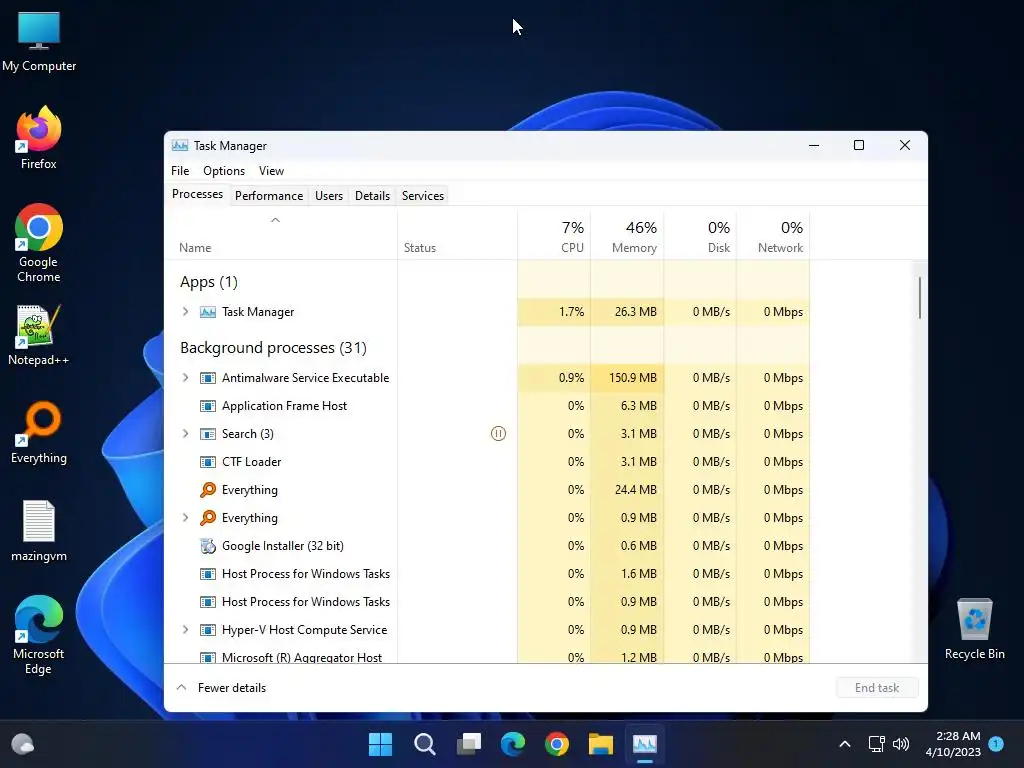
Task: Select the Google Chrome desktop shortcut
Action: pos(39,243)
